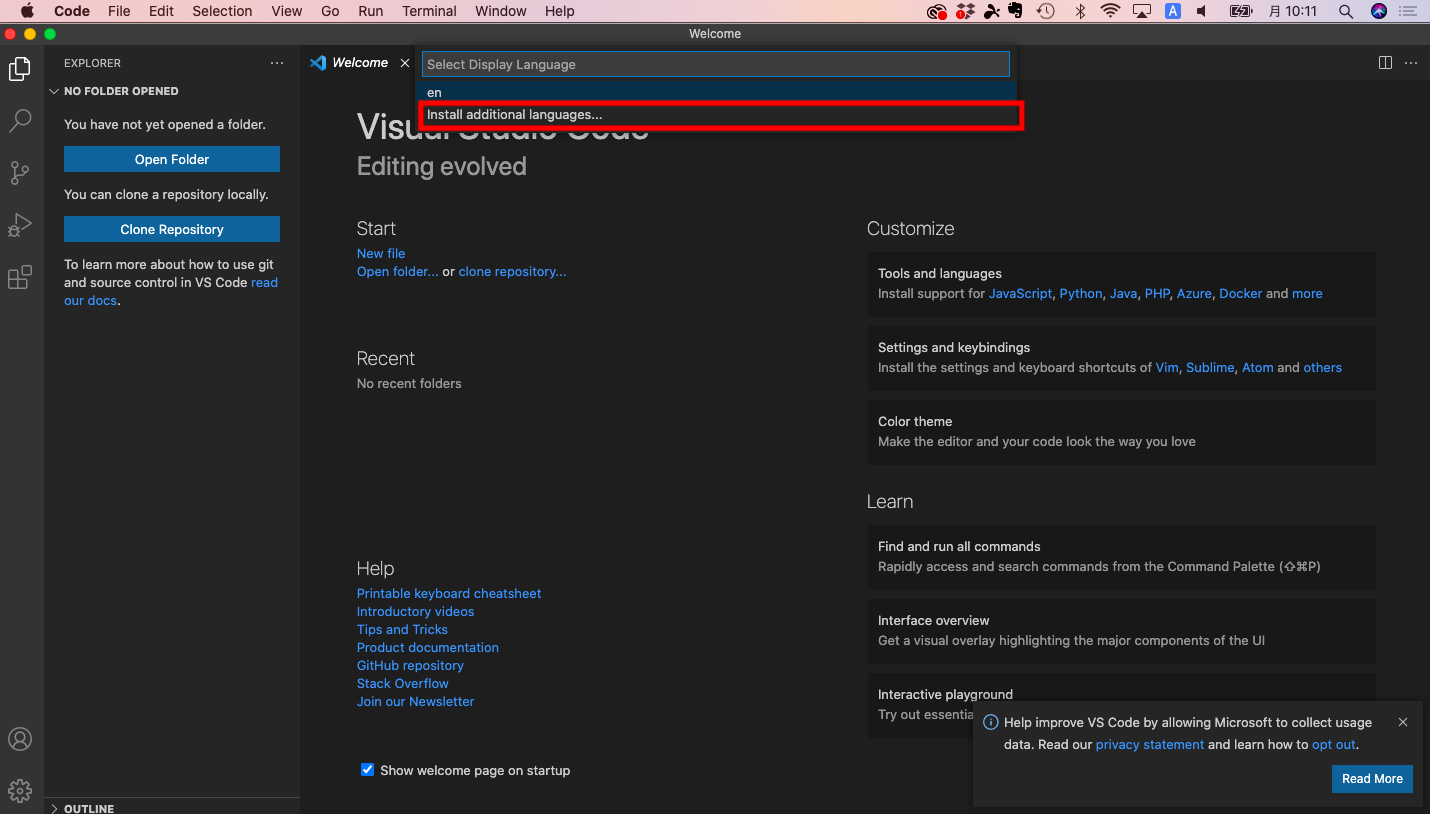Select the Run and Debug icon
This screenshot has width=1430, height=814.
[x=20, y=225]
